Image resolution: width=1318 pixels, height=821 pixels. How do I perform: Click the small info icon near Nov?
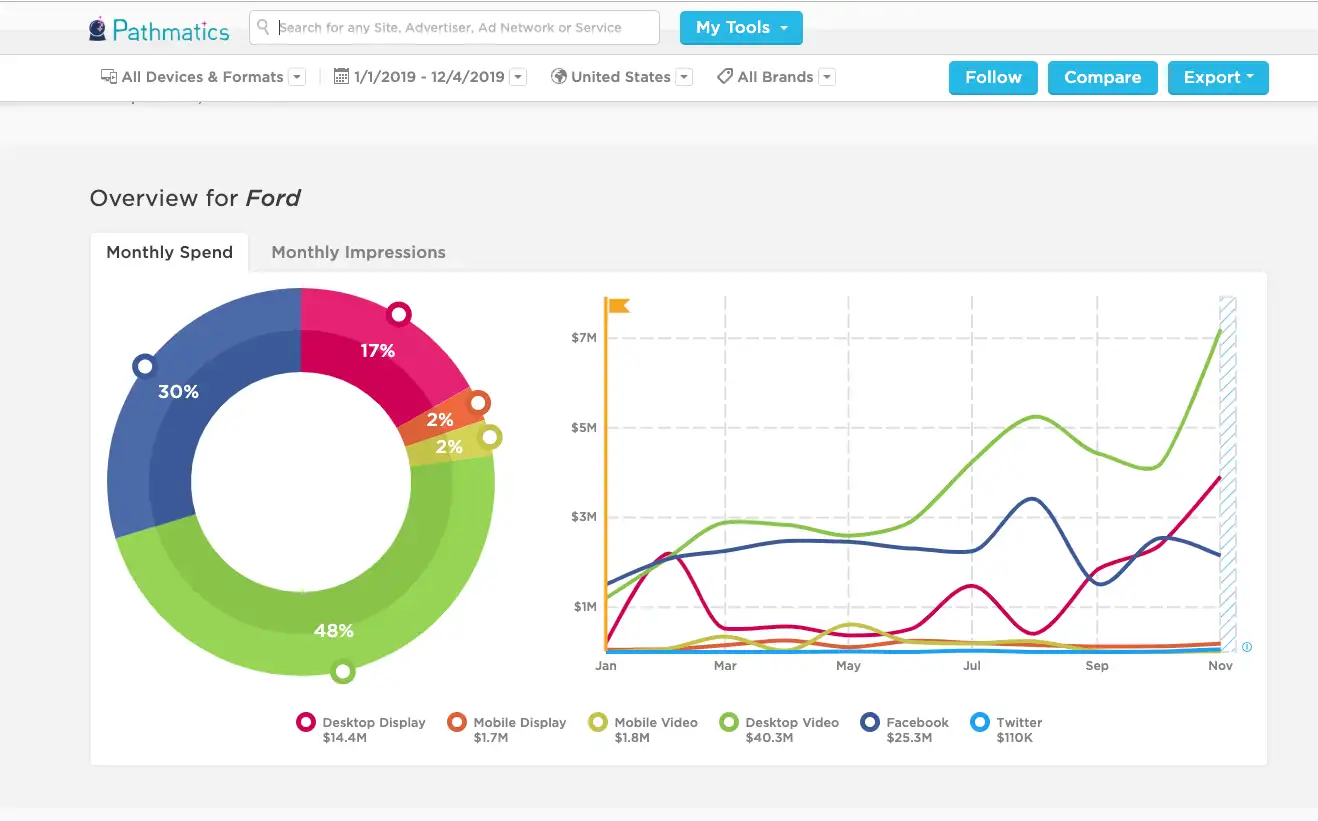click(x=1247, y=647)
